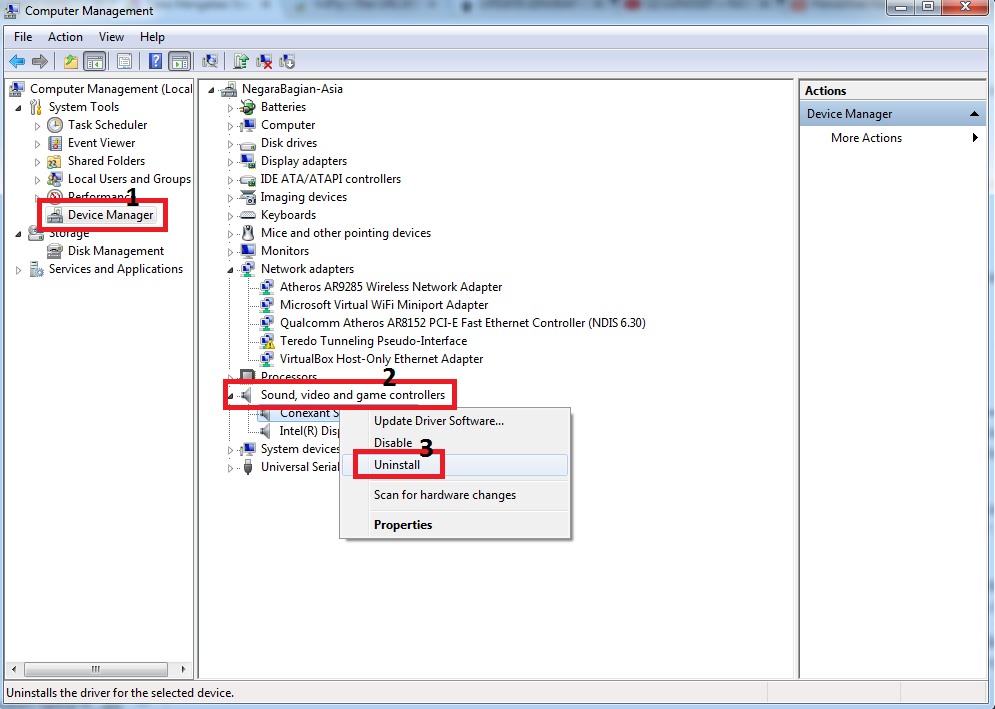The width and height of the screenshot is (995, 709).
Task: Toggle the Show/Hide Console Tree icon
Action: point(94,61)
